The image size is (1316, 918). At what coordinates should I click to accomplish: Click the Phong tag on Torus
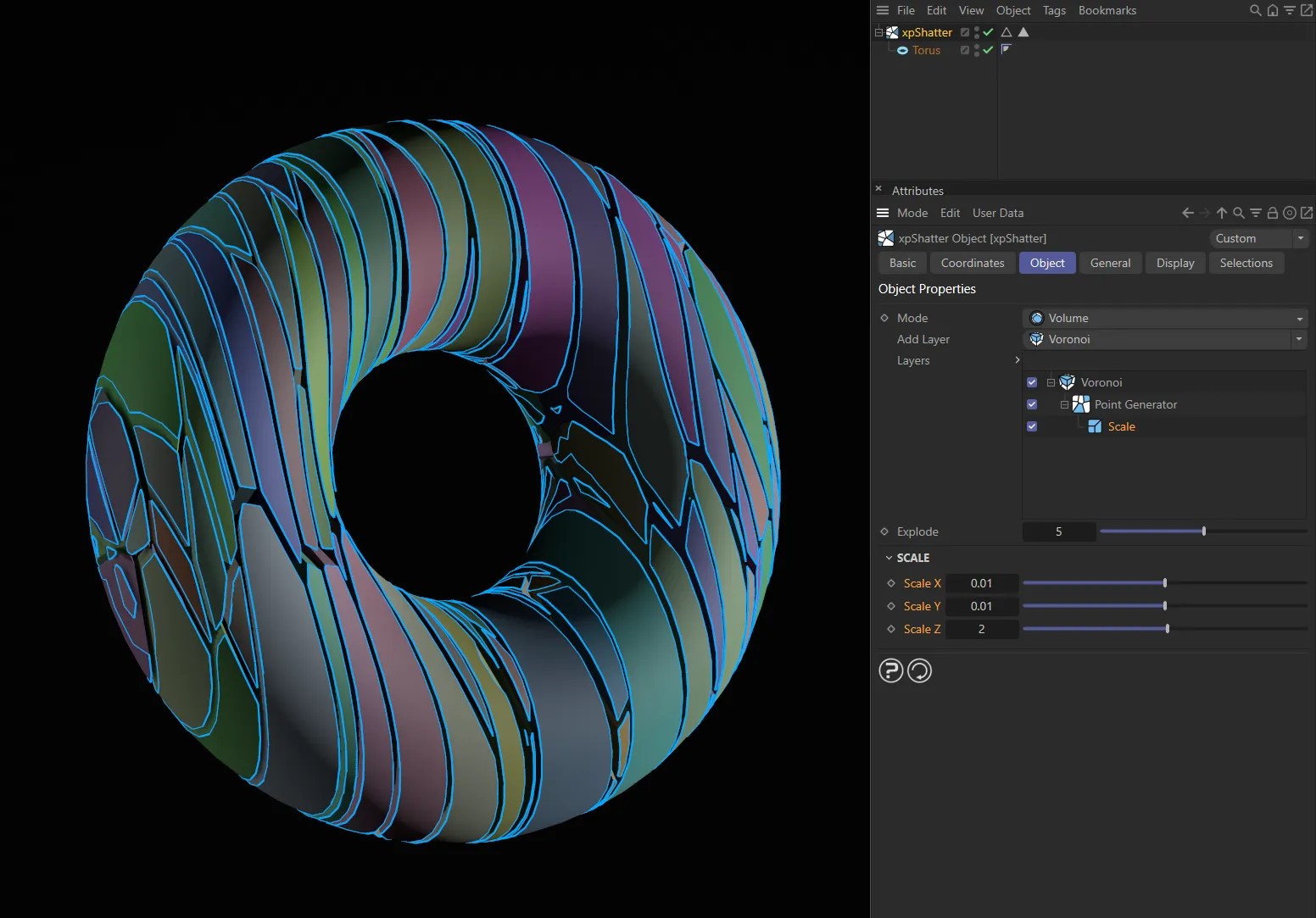coord(1007,49)
